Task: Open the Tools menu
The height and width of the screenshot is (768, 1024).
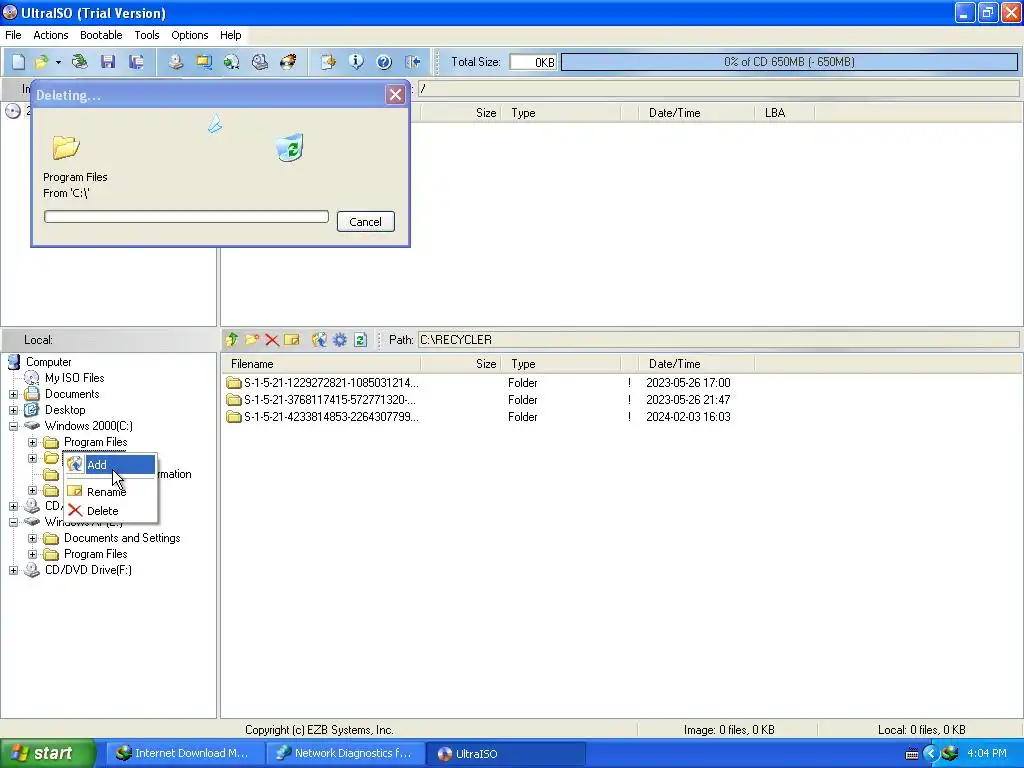Action: (x=147, y=35)
